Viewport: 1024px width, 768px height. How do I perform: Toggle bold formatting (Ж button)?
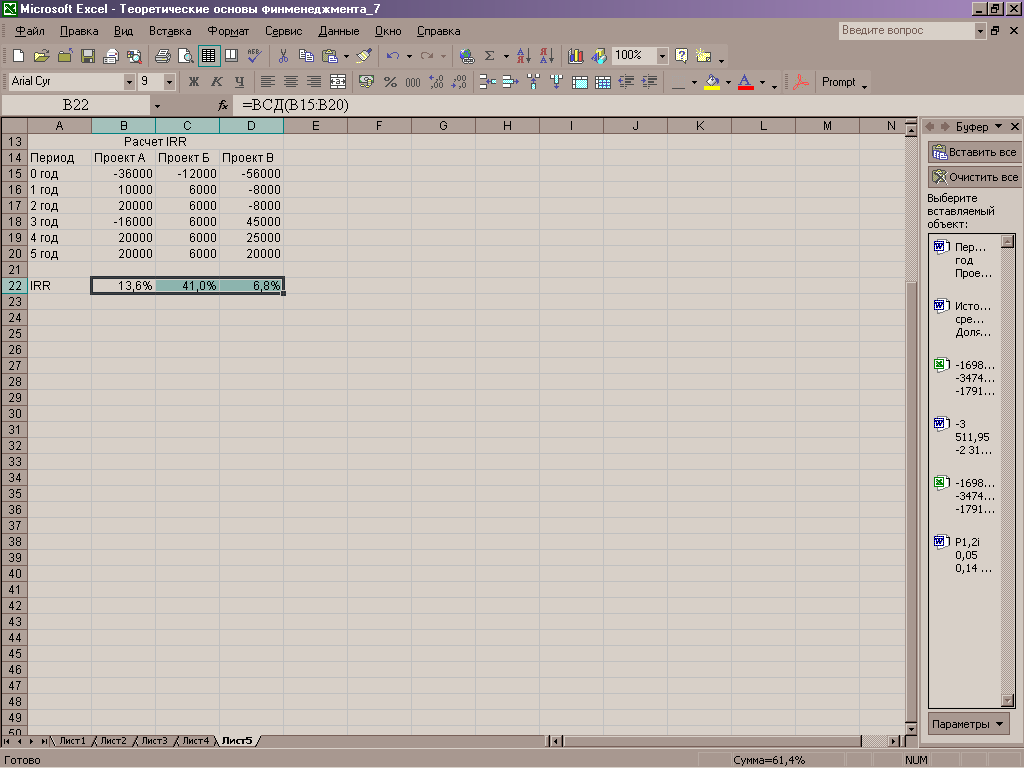pyautogui.click(x=194, y=82)
